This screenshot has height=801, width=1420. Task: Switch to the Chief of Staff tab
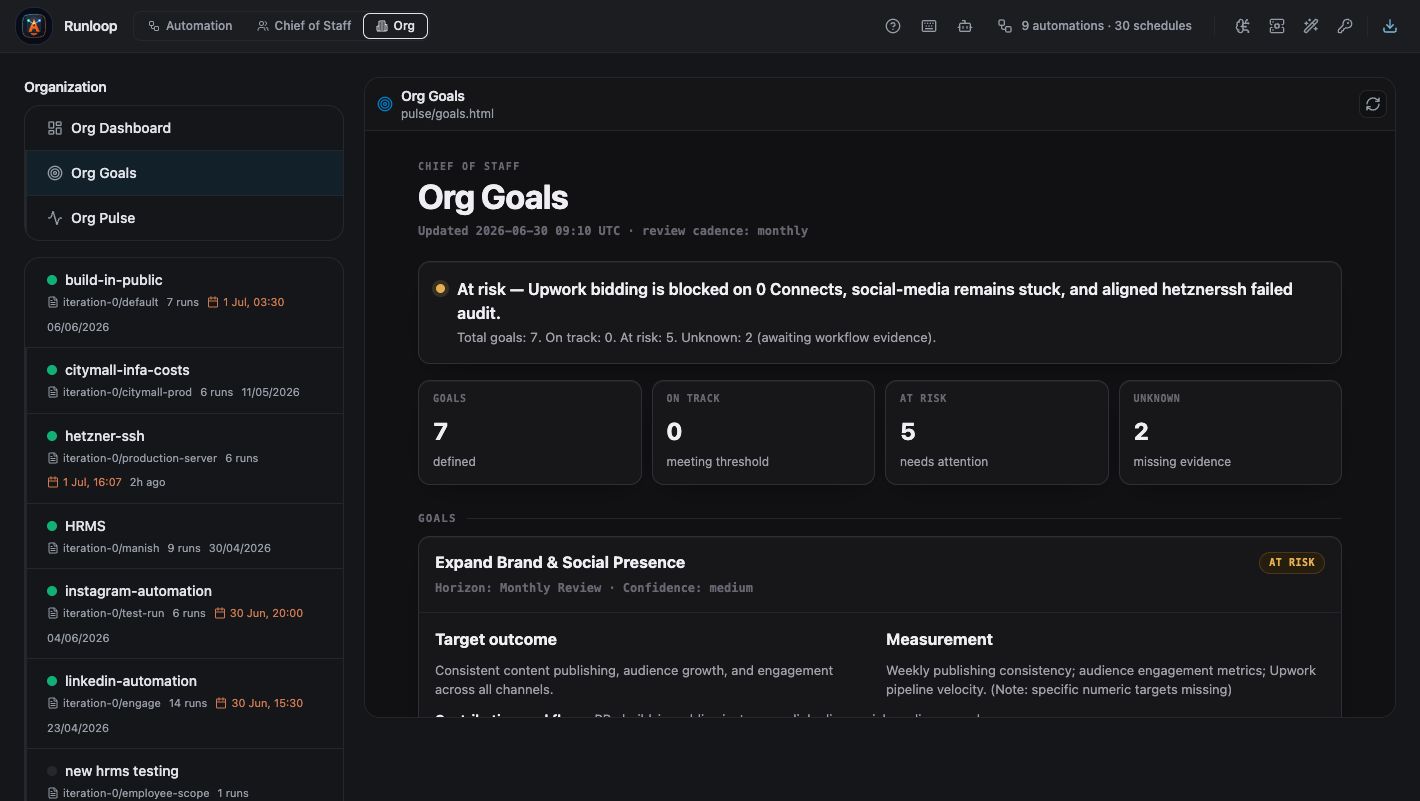(304, 26)
